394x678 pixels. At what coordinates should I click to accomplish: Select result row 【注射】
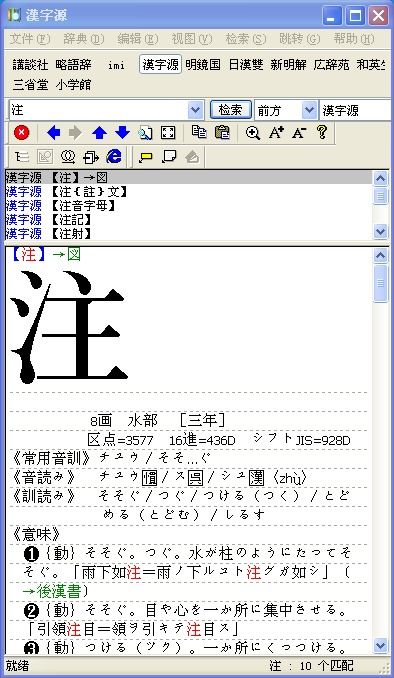click(x=189, y=233)
